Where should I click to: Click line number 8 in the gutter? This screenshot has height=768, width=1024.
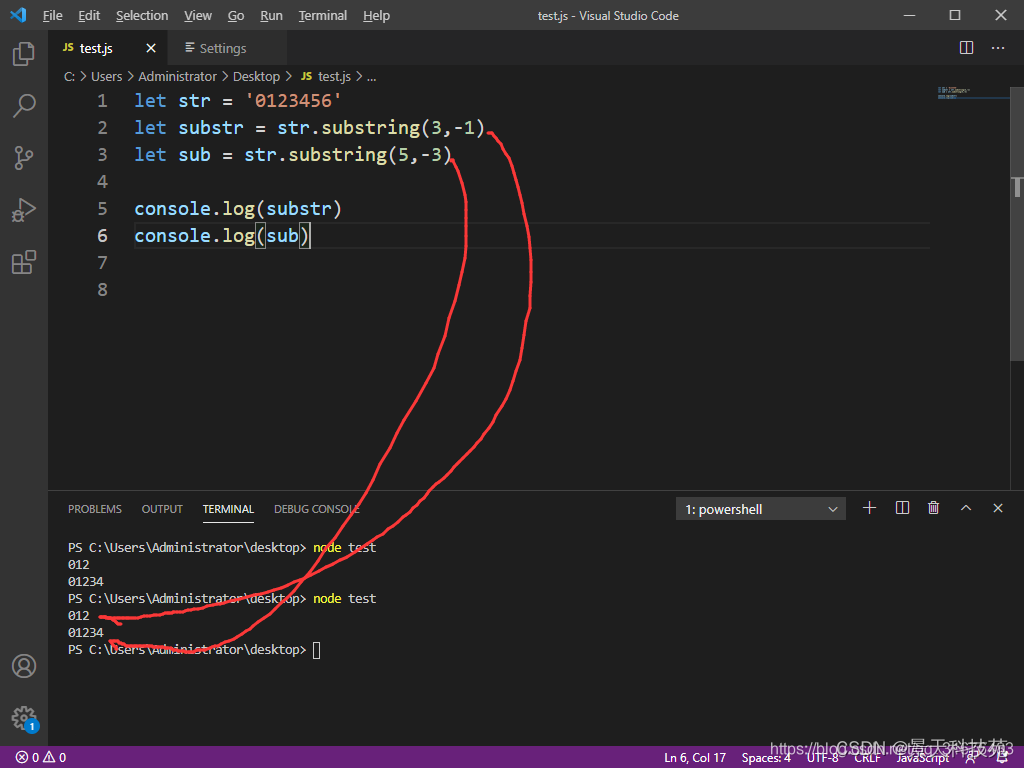click(102, 289)
